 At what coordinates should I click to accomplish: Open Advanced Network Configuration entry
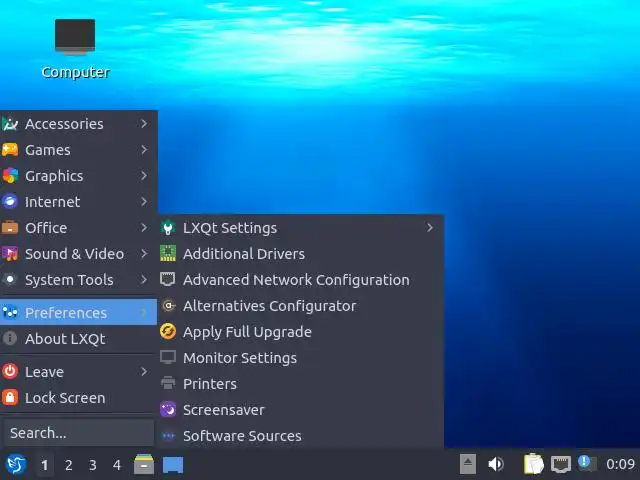coord(301,280)
